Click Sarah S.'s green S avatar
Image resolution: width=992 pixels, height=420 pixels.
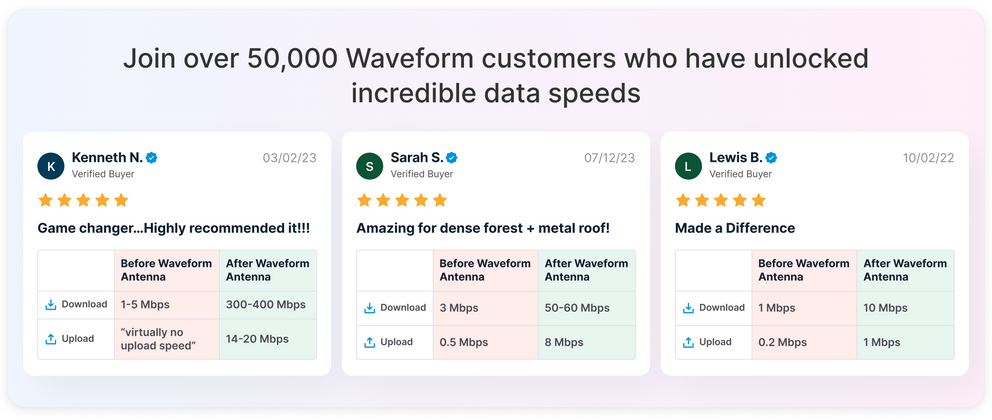(370, 165)
